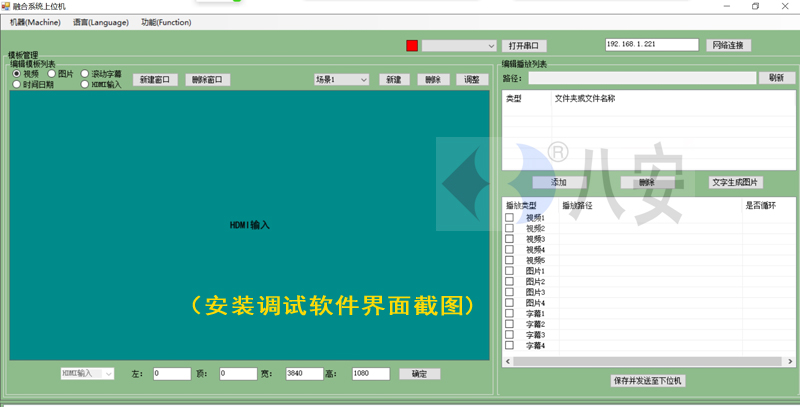This screenshot has width=800, height=407.
Task: Click the 新建窗口 button
Action: (155, 80)
